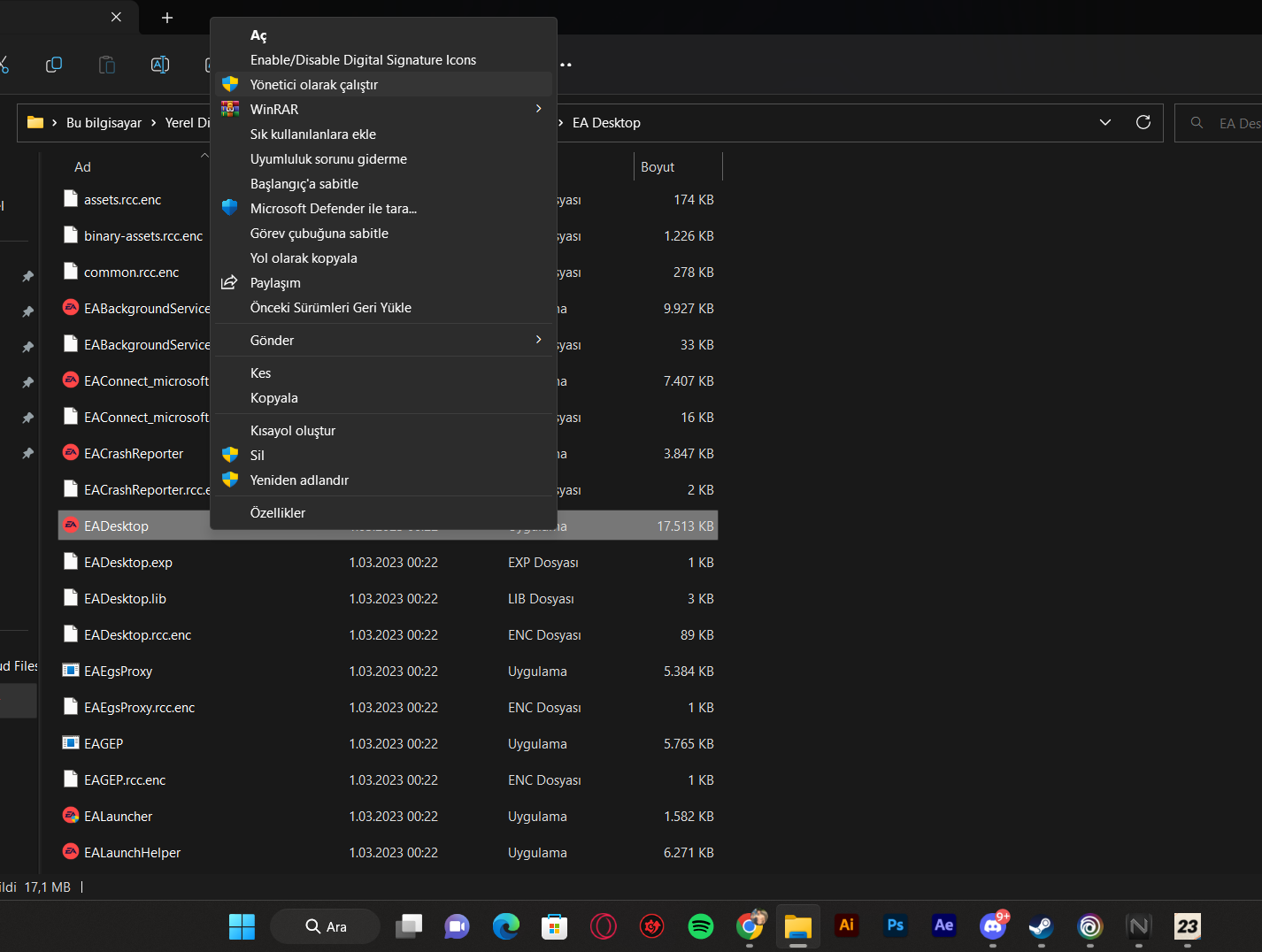Click the Paste icon in Explorer toolbar

click(x=107, y=65)
